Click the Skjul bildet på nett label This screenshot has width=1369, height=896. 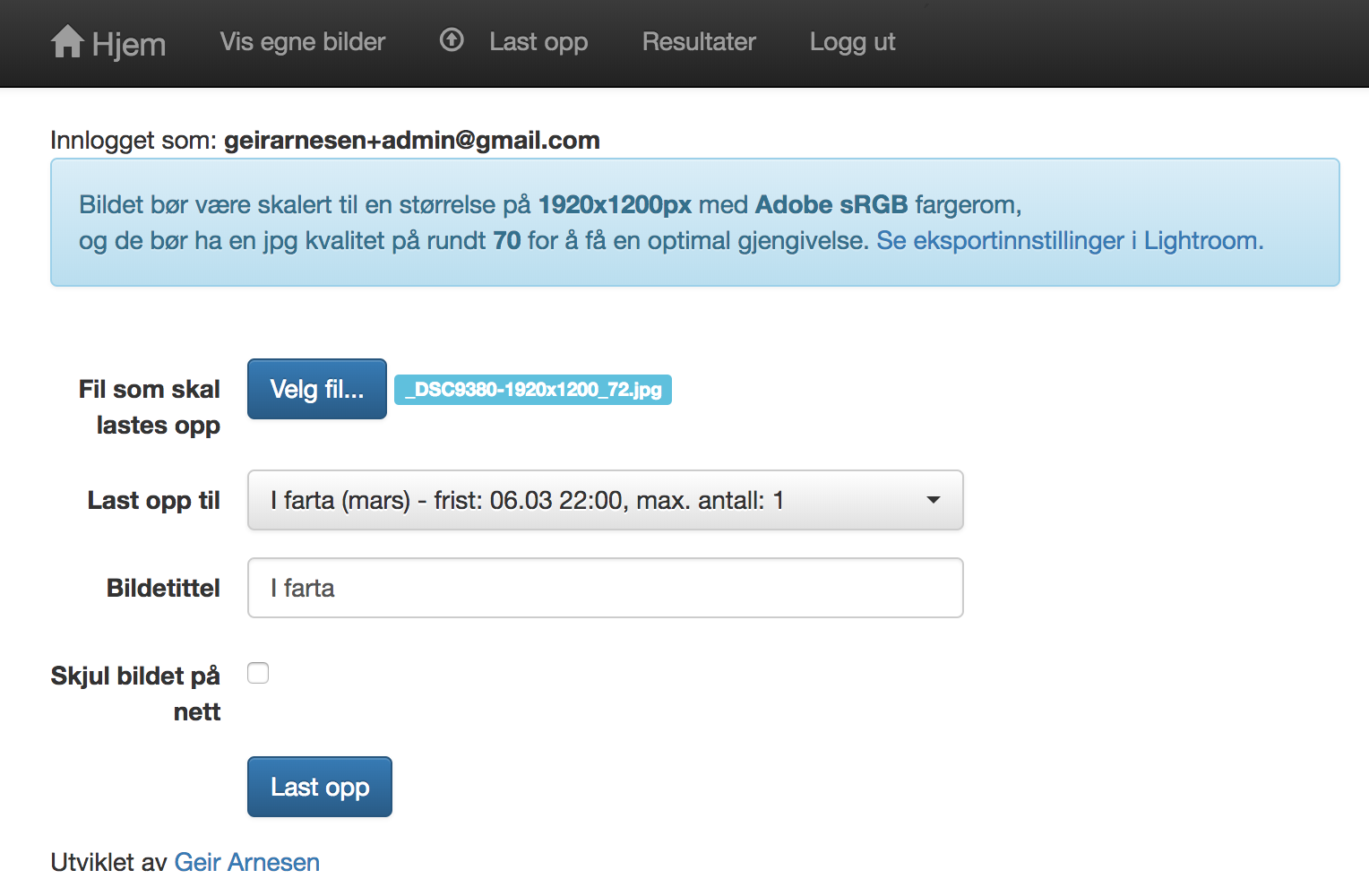(136, 694)
